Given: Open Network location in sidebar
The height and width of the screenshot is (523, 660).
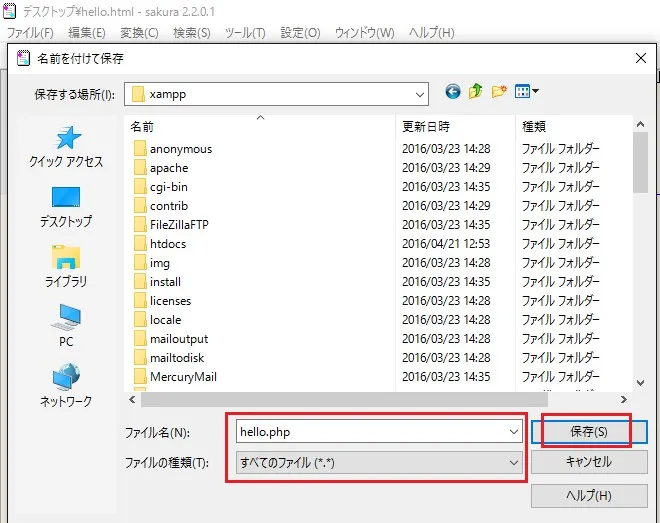Looking at the screenshot, I should pos(66,386).
